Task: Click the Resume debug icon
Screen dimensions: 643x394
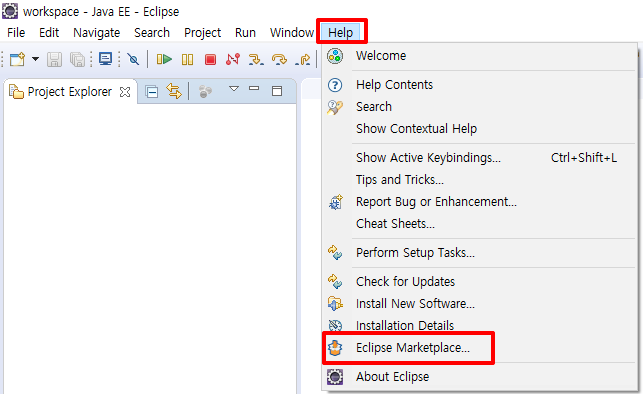Action: click(164, 60)
